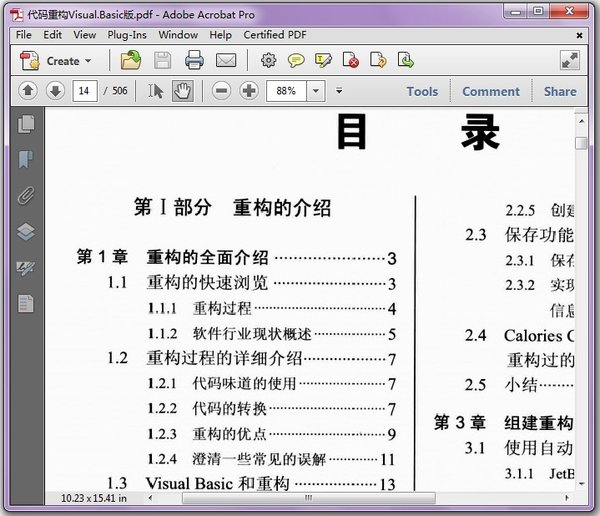Click the vertical scrollbar thumb

(x=581, y=143)
